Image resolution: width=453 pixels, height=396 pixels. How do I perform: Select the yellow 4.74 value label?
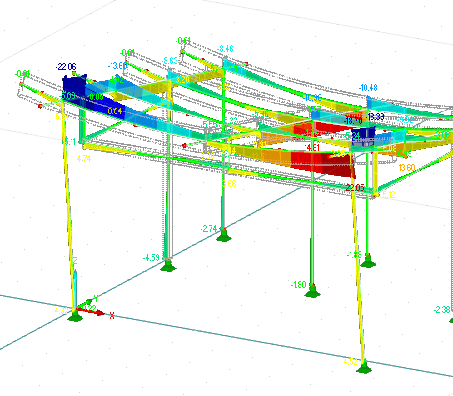[84, 159]
